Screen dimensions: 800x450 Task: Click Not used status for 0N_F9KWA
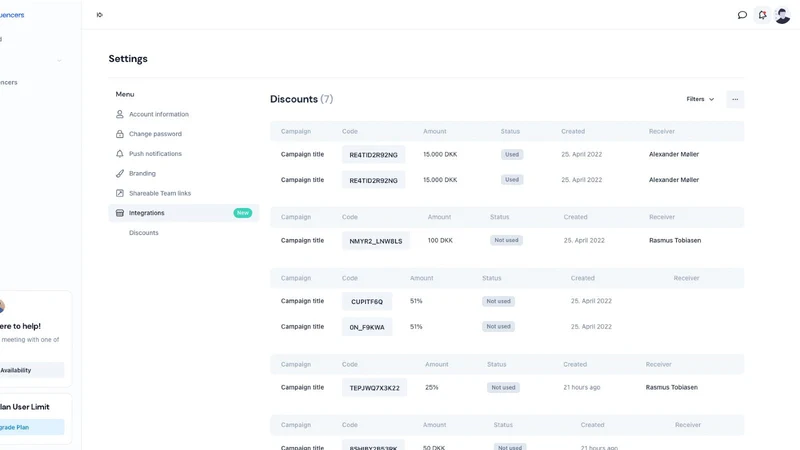point(498,327)
